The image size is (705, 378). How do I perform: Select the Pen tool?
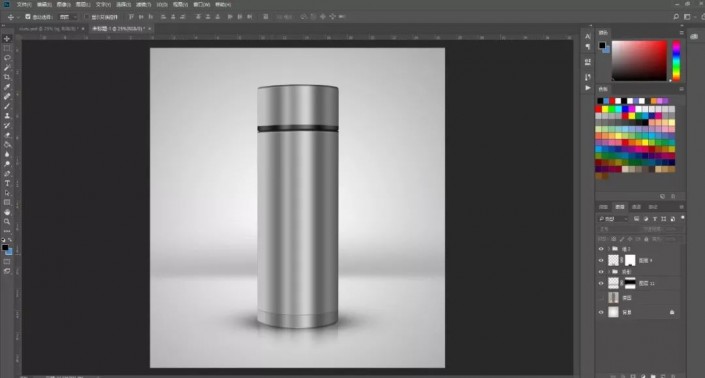[7, 174]
